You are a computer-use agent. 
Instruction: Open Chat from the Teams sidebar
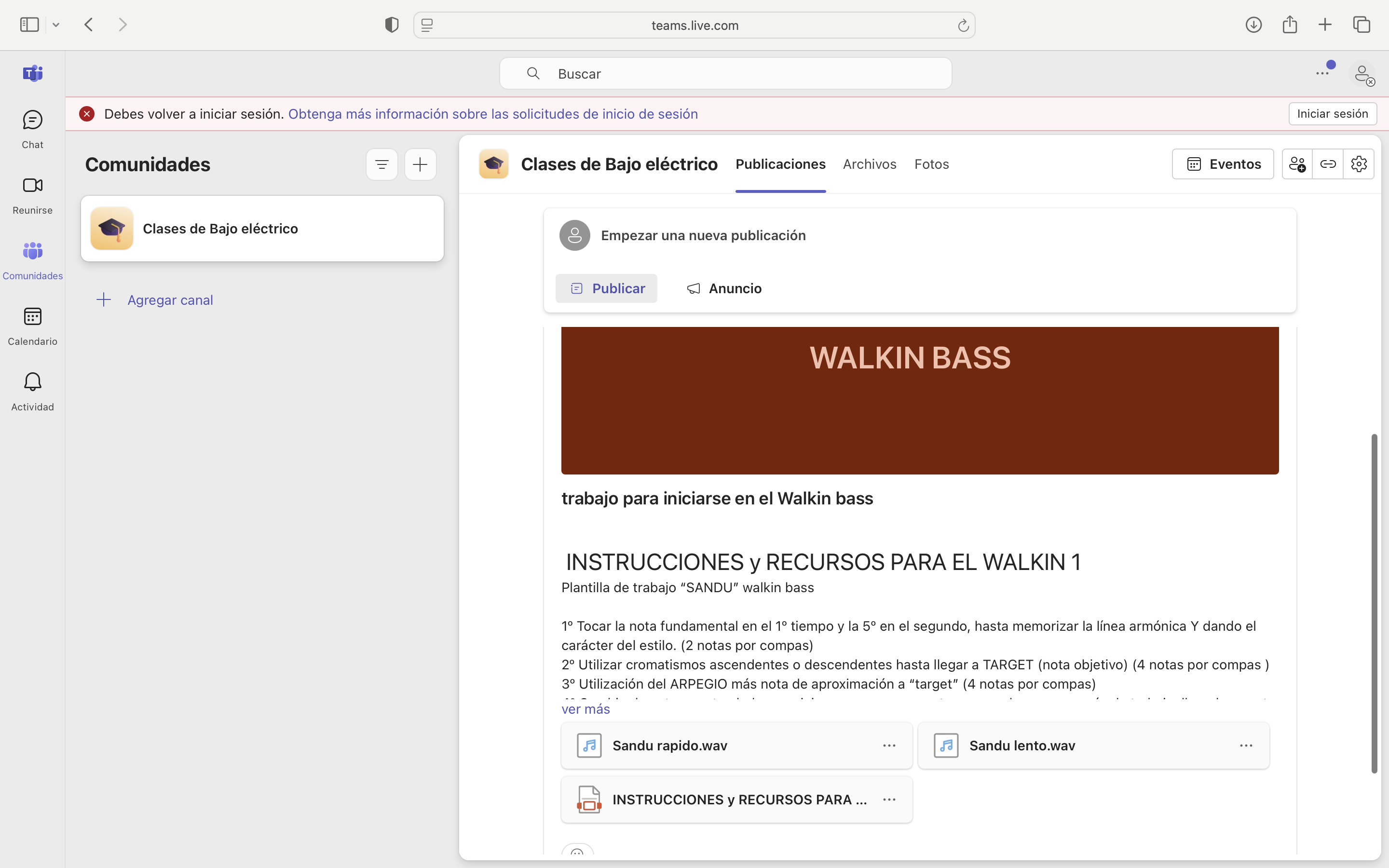pos(32,127)
